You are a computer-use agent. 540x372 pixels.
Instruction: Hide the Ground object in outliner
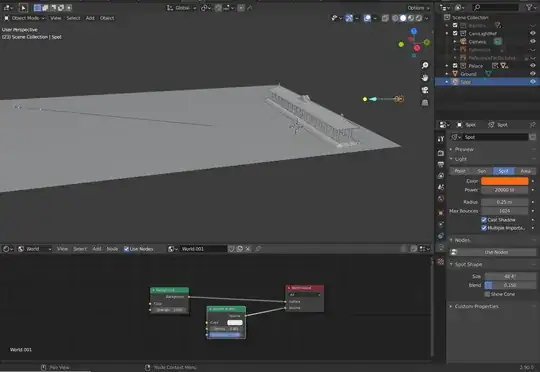coord(532,73)
